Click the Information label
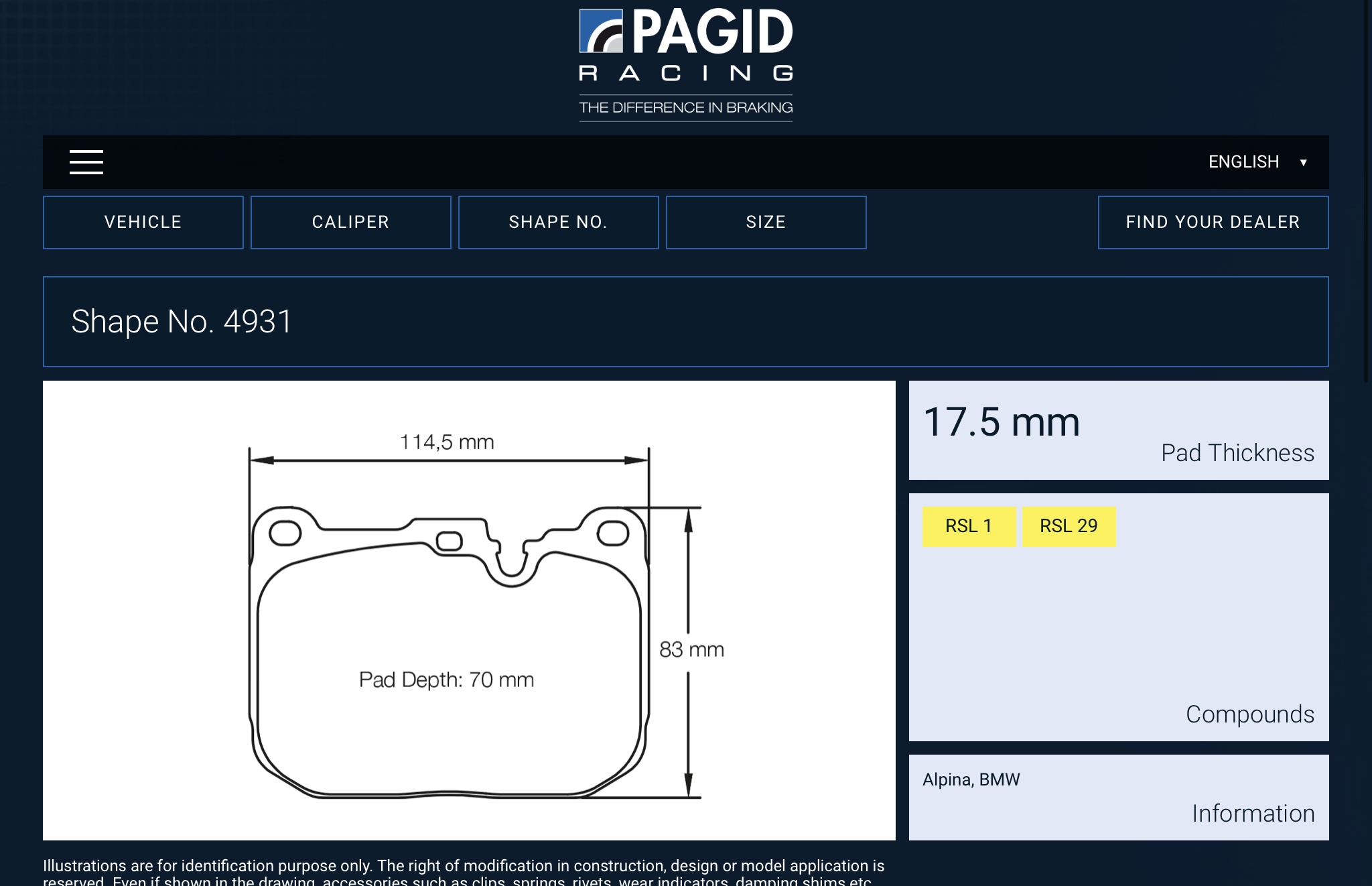The image size is (1372, 886). click(1253, 814)
